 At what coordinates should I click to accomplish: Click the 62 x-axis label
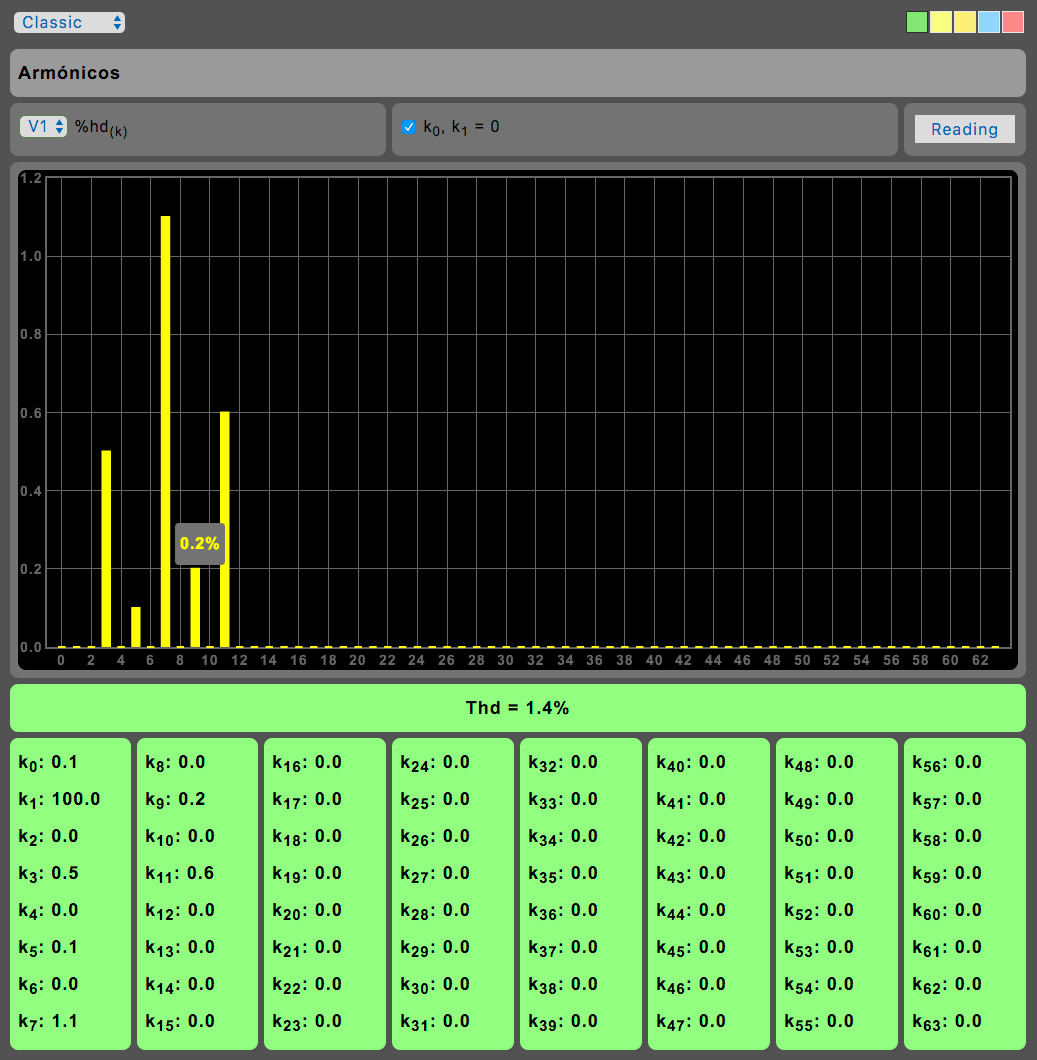pos(980,660)
